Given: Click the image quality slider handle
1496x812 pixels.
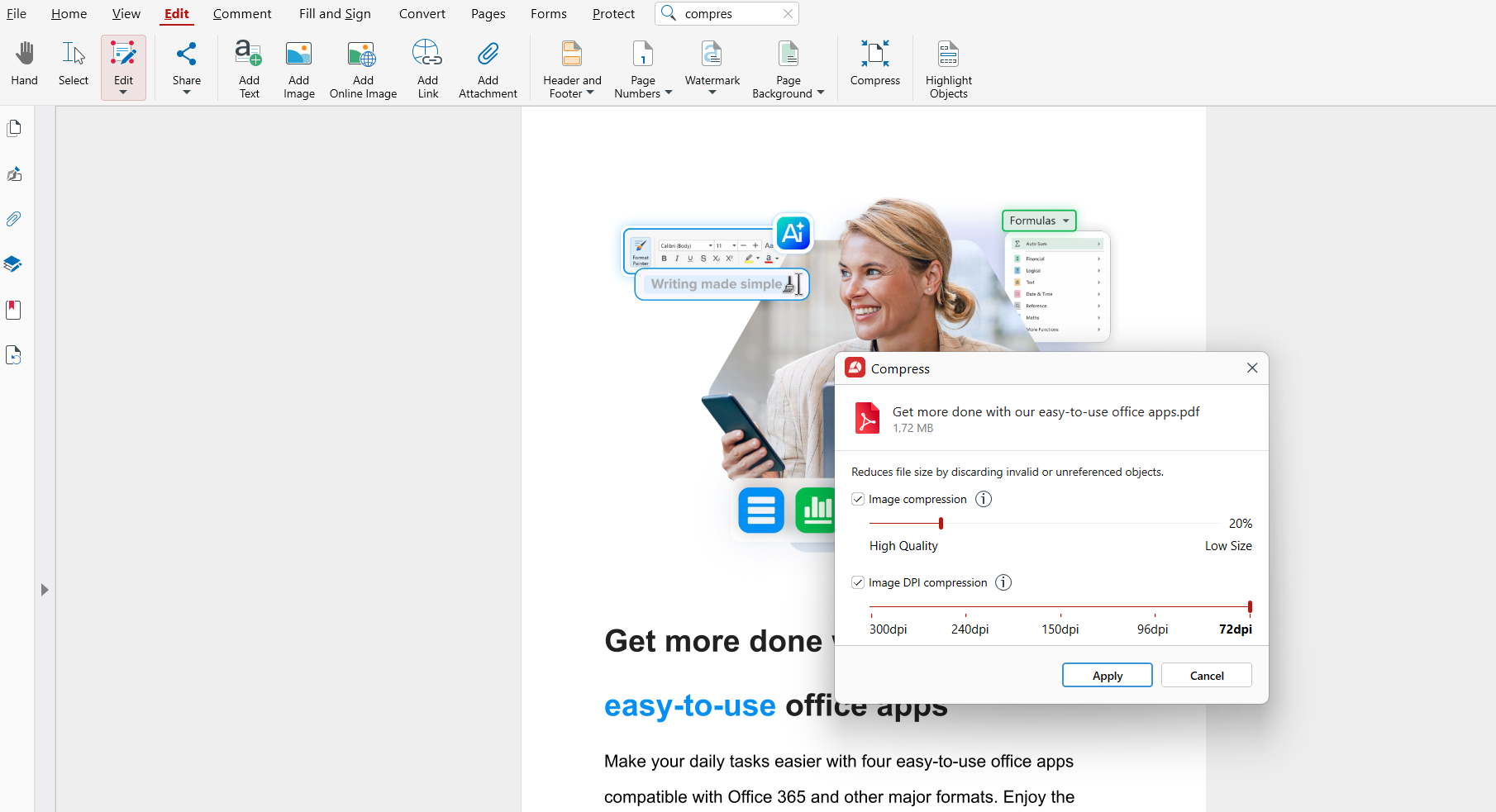Looking at the screenshot, I should click(941, 523).
